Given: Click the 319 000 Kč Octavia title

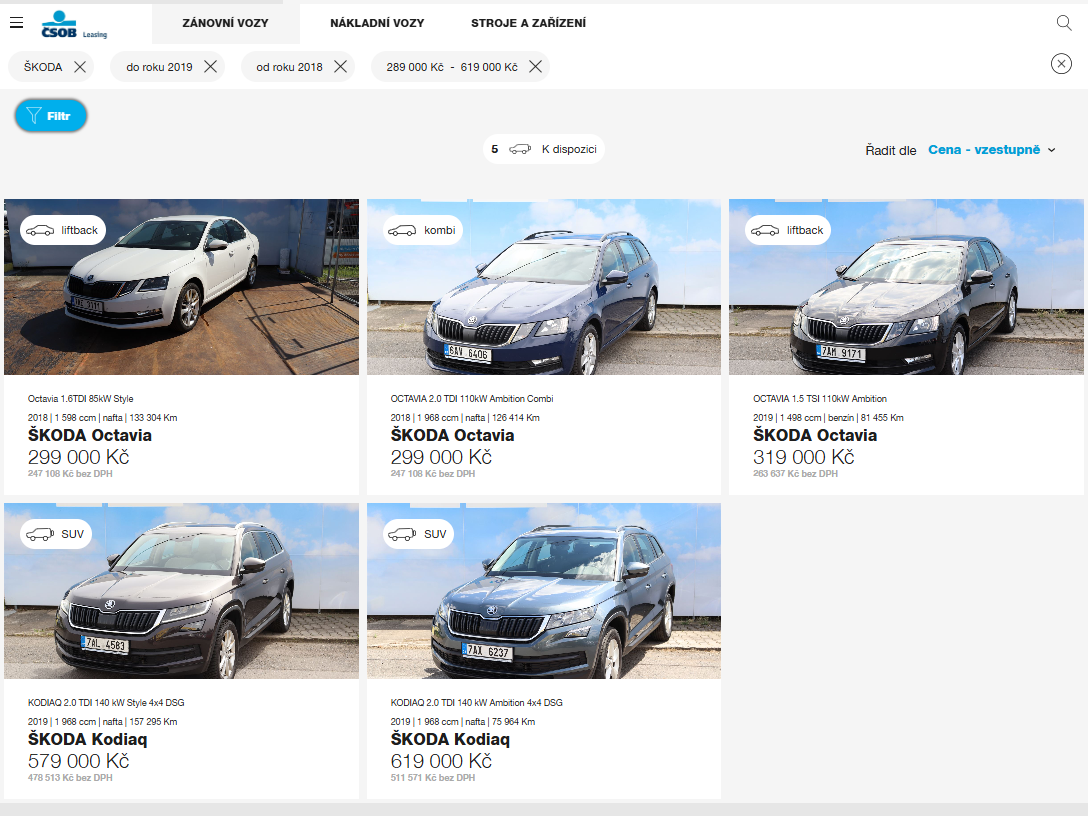Looking at the screenshot, I should pyautogui.click(x=814, y=435).
